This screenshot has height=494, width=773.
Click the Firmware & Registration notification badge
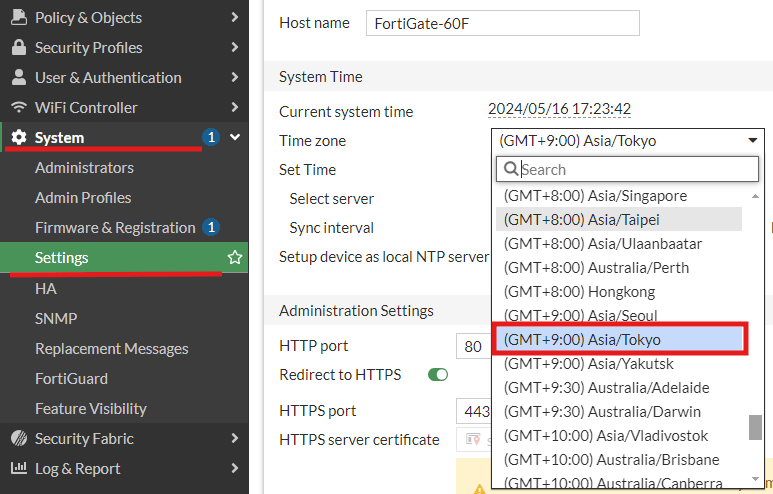click(x=211, y=227)
